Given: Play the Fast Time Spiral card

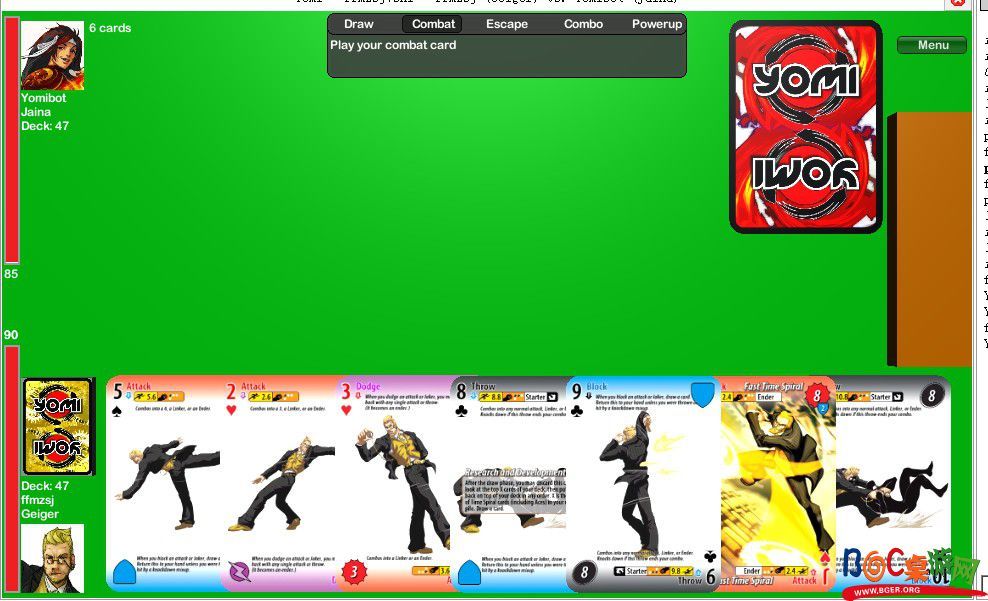Looking at the screenshot, I should [x=778, y=483].
